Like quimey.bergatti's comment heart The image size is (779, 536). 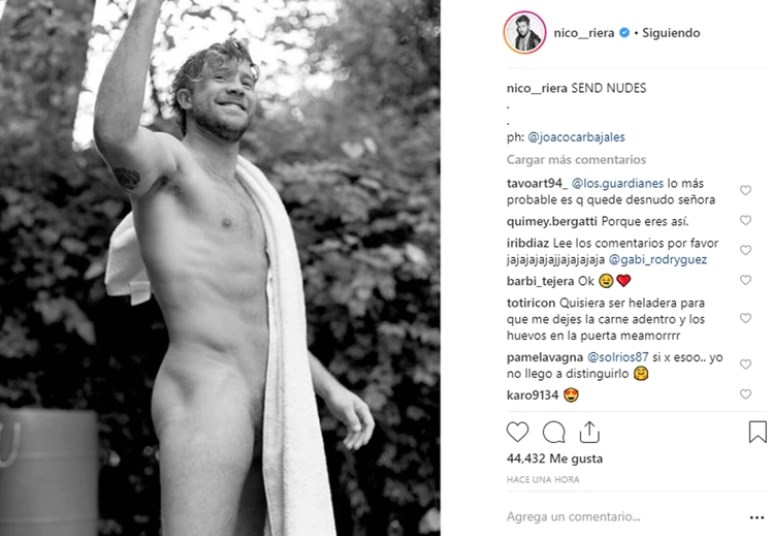pyautogui.click(x=745, y=220)
